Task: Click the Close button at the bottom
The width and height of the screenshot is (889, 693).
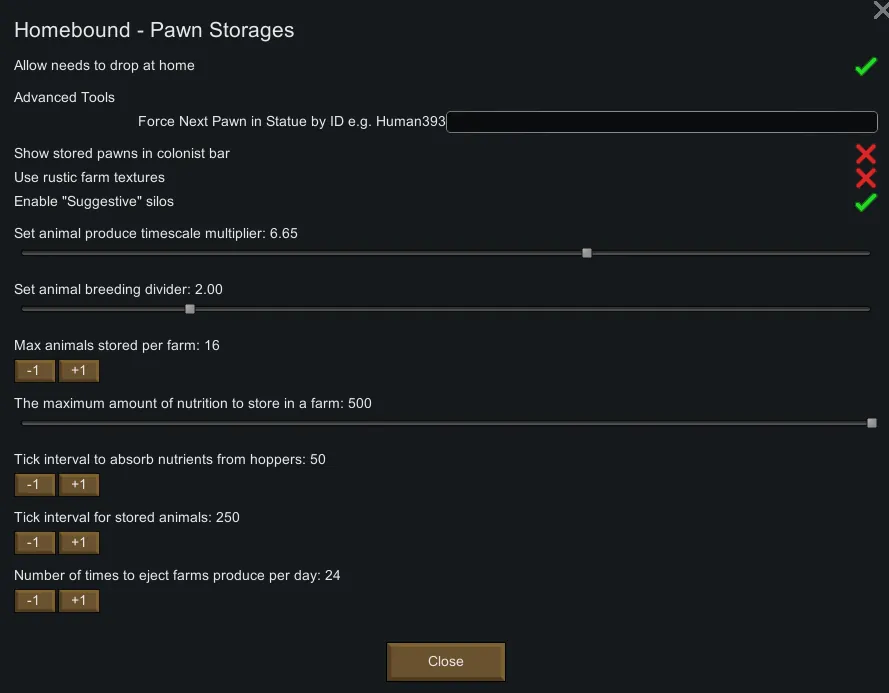Action: (x=446, y=661)
